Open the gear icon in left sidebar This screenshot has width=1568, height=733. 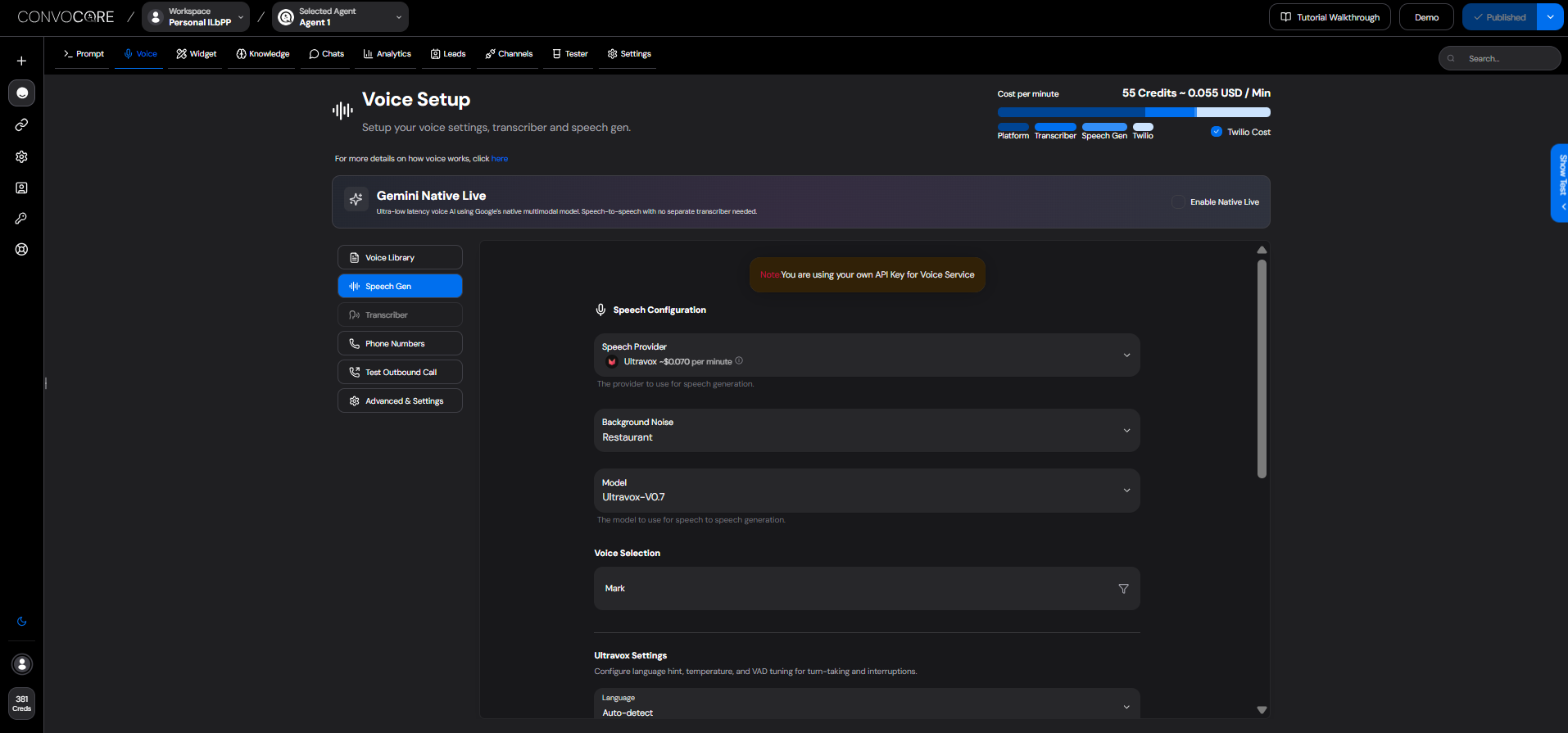click(22, 156)
